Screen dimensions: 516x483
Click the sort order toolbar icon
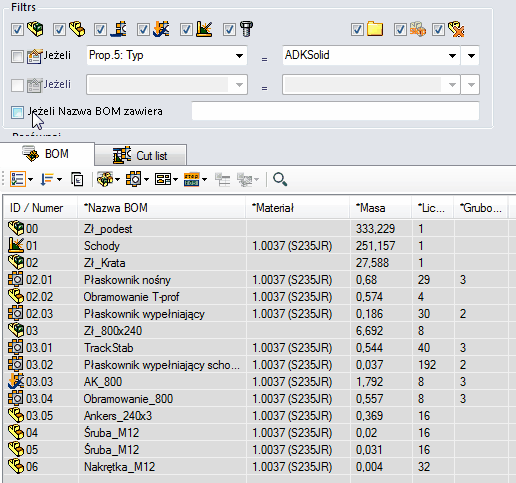pyautogui.click(x=47, y=179)
